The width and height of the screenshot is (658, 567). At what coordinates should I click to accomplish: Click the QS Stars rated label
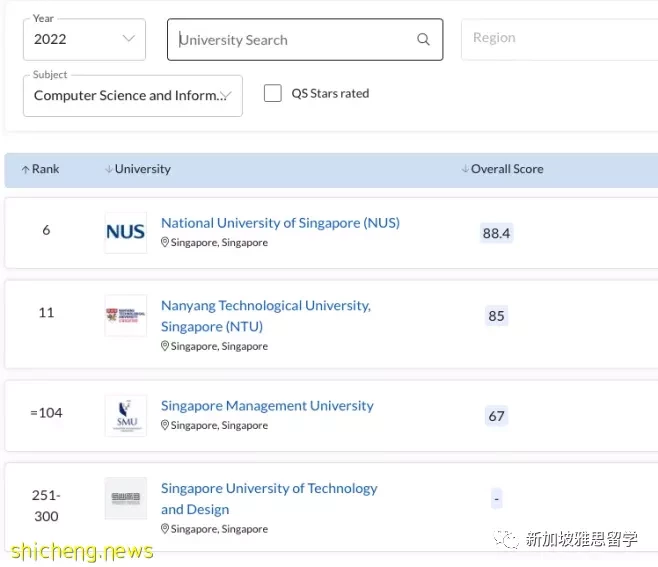coord(330,93)
